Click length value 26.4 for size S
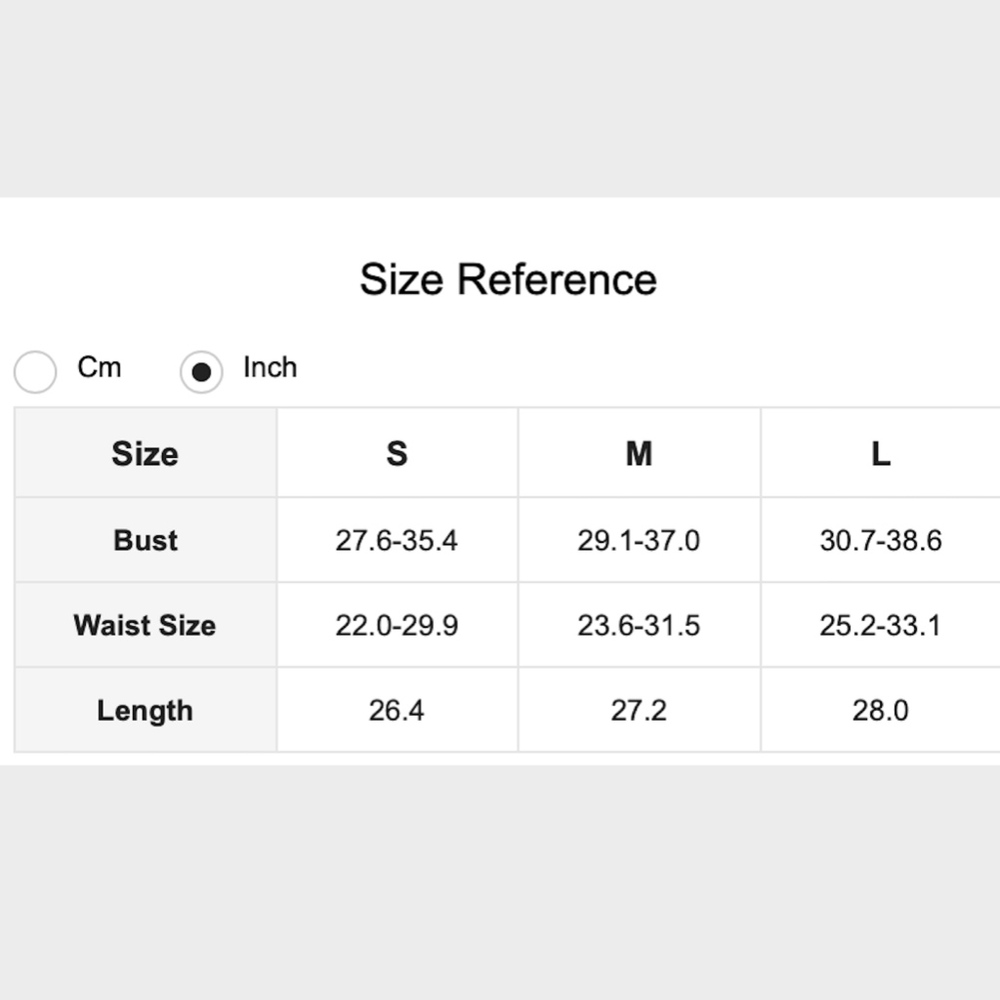Screen dimensions: 1000x1000 click(x=397, y=710)
